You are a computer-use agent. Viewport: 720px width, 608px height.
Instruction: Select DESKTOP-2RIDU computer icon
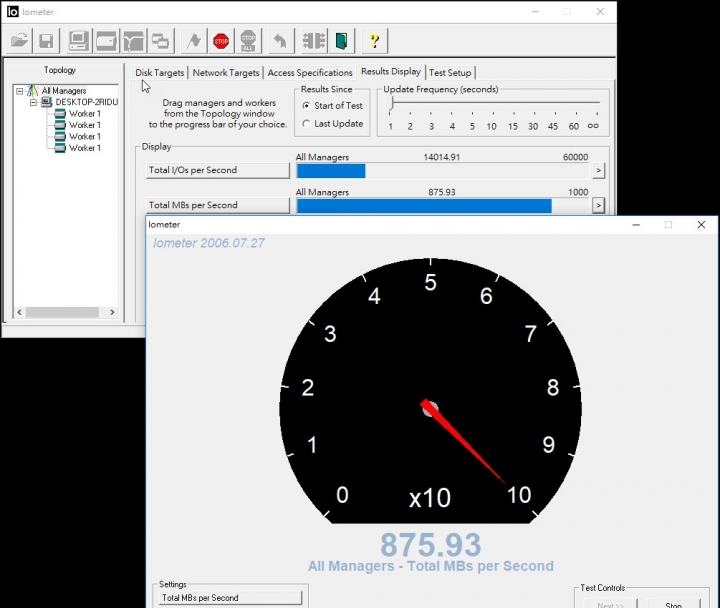click(x=46, y=102)
